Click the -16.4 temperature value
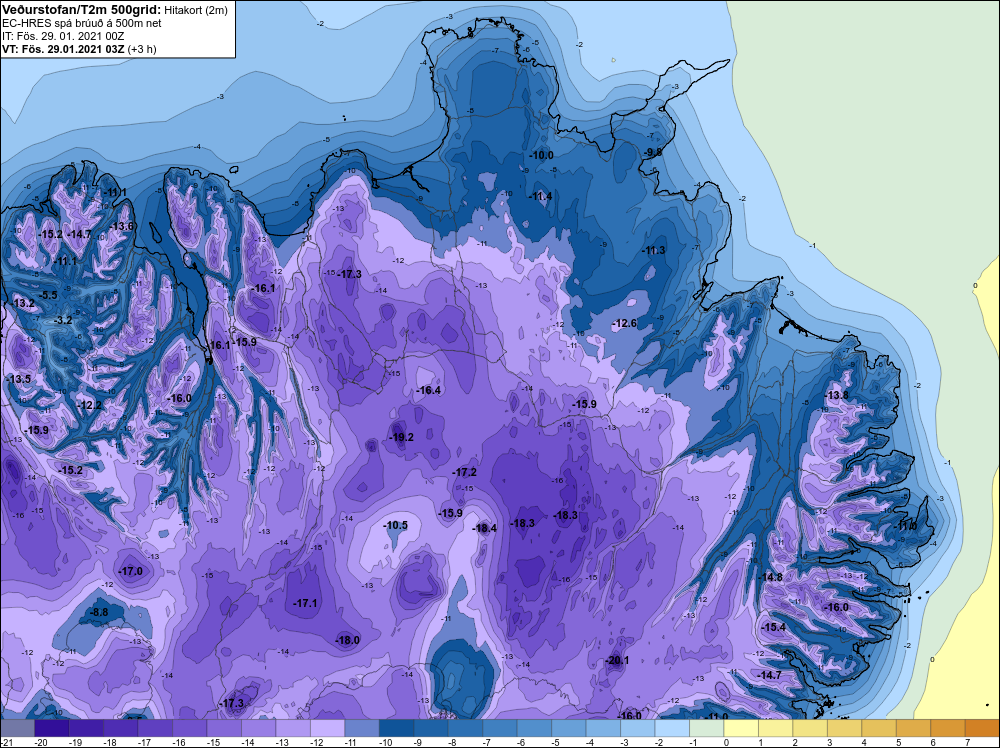Viewport: 1000px width, 748px height. pos(428,390)
